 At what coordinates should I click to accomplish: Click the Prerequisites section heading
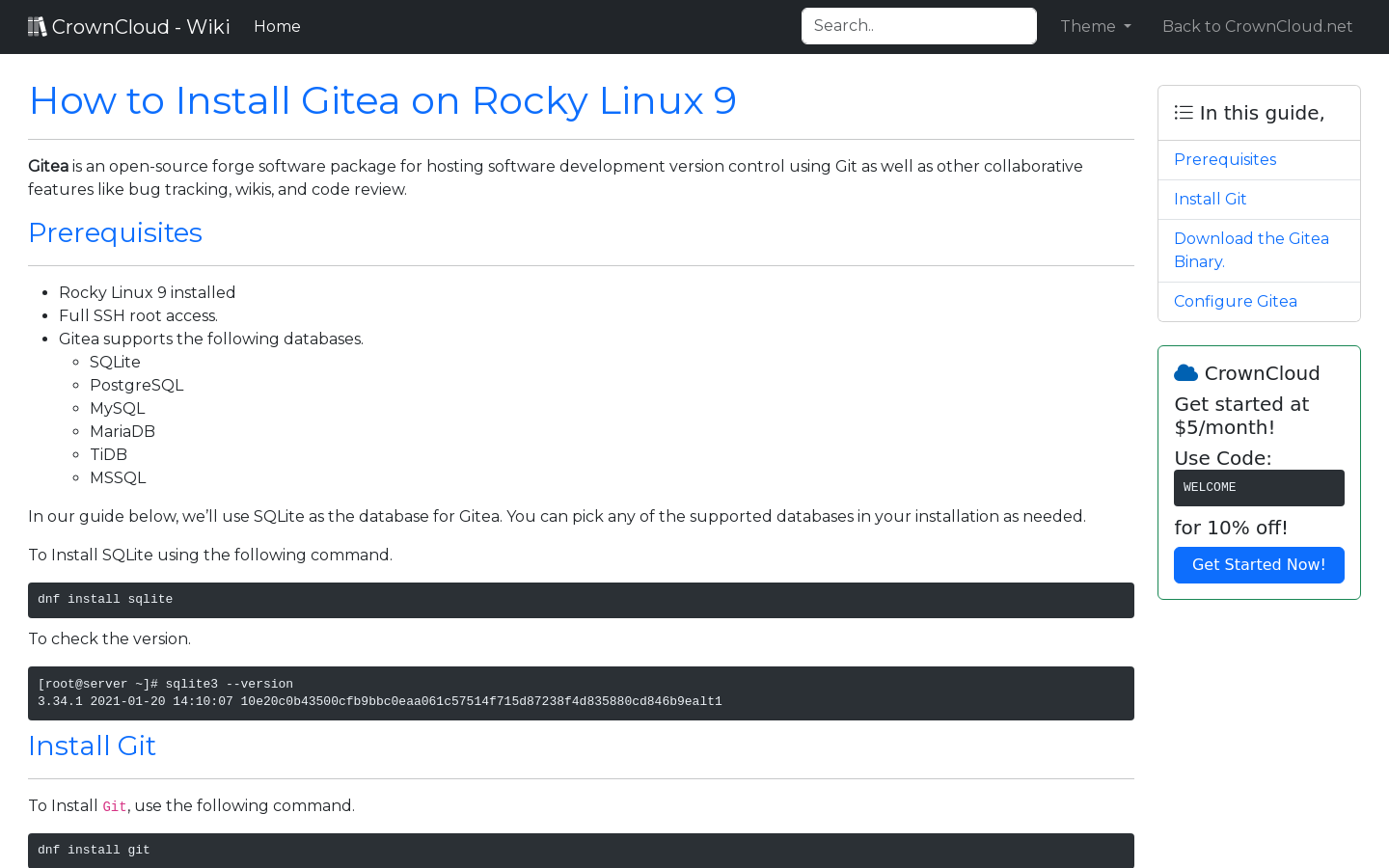click(x=115, y=232)
